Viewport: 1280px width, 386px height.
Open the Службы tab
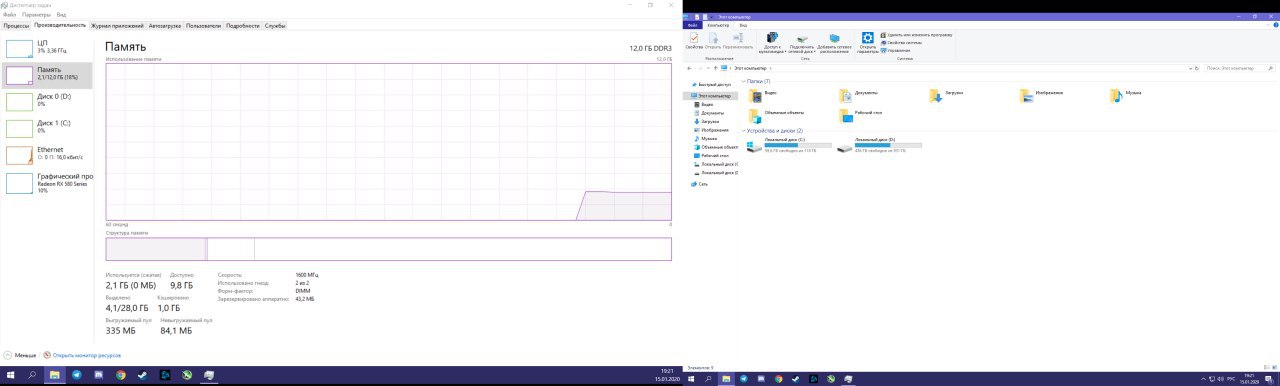[x=275, y=25]
